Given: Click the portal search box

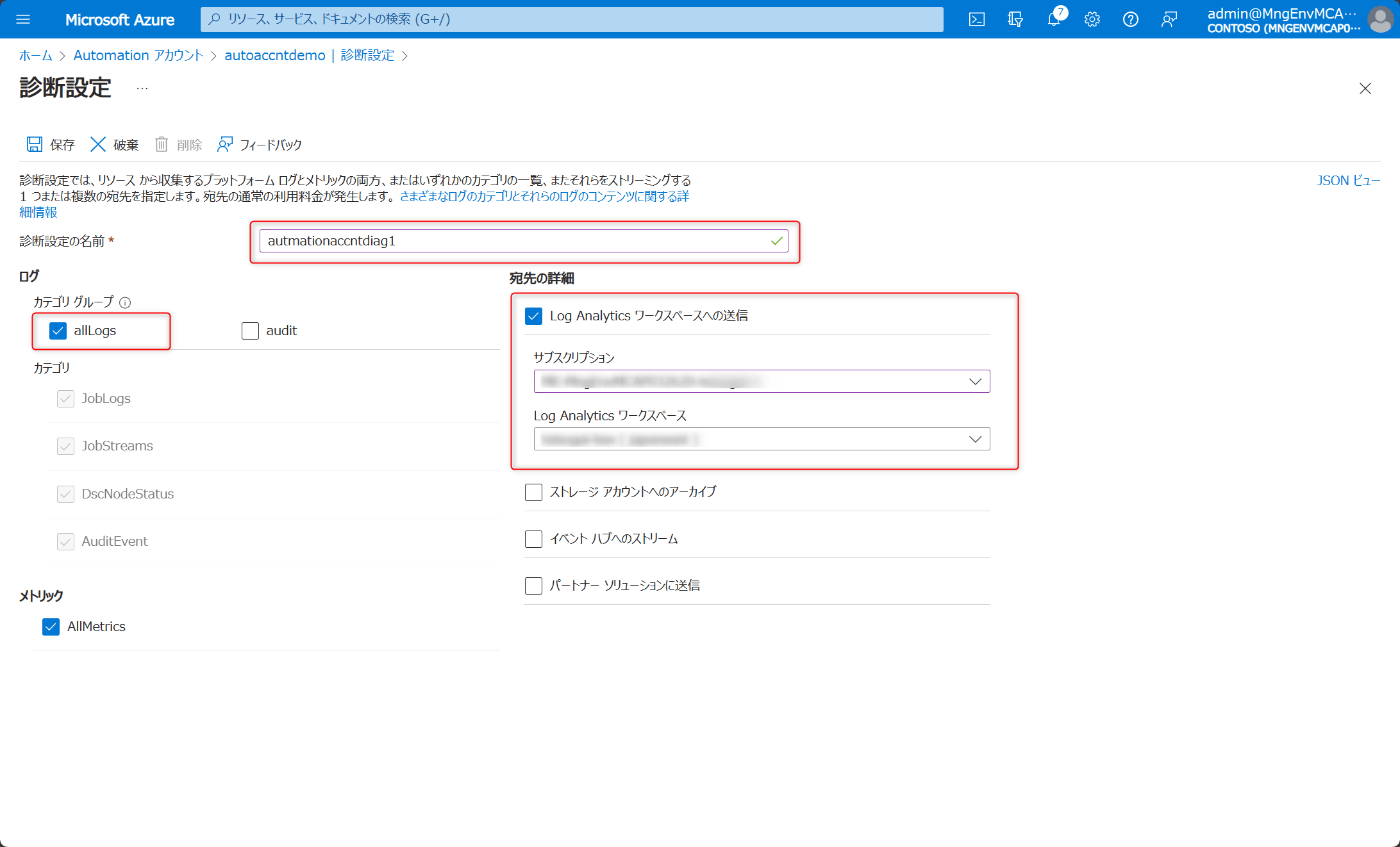Looking at the screenshot, I should coord(572,19).
